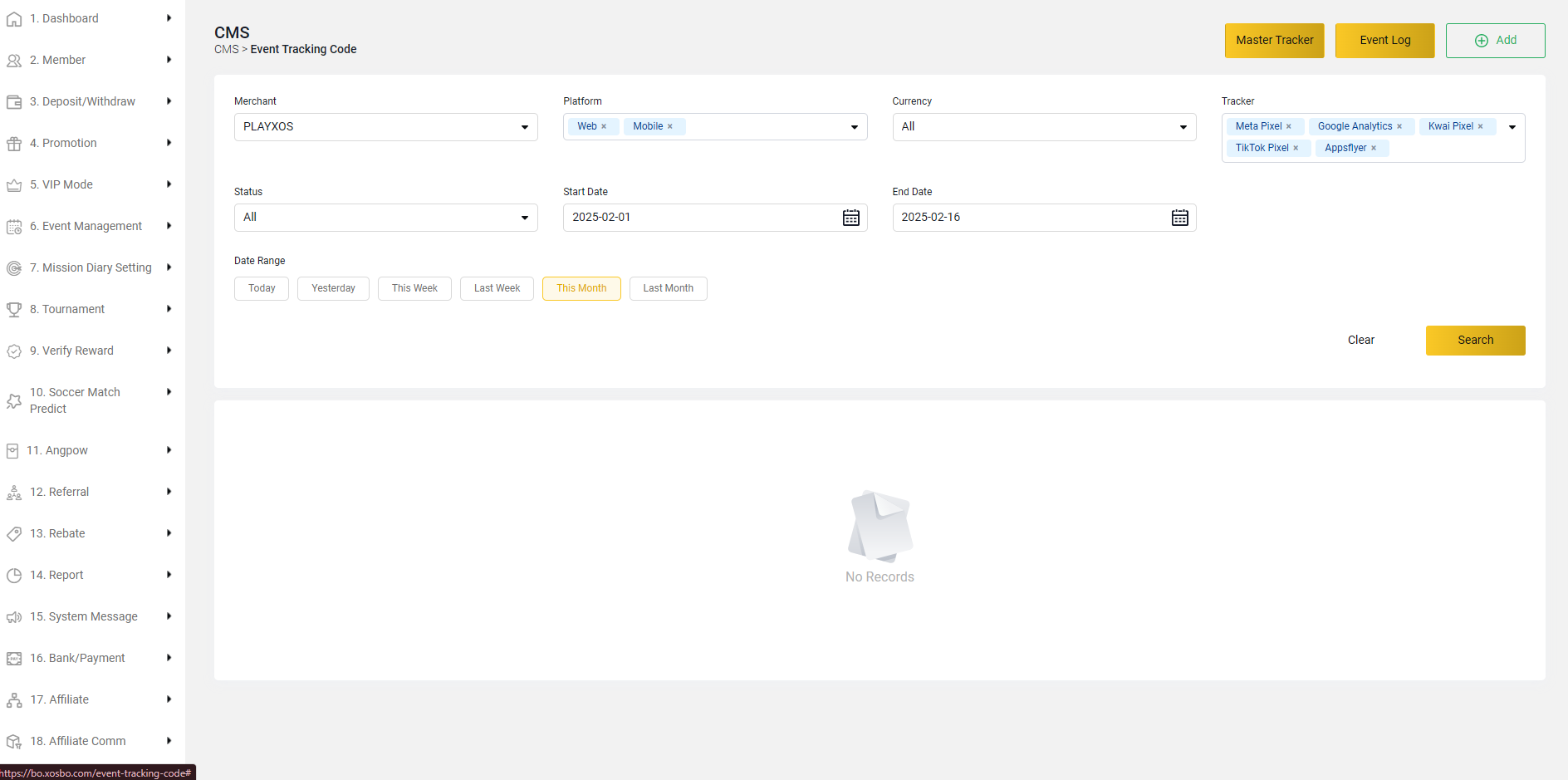Click the Bank/Payment card icon
The height and width of the screenshot is (780, 1568).
[x=14, y=657]
